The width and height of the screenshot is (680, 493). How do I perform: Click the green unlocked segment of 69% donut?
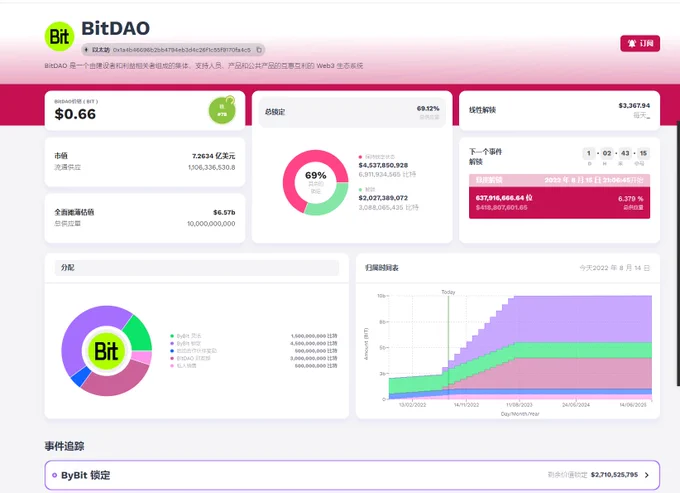pos(332,202)
